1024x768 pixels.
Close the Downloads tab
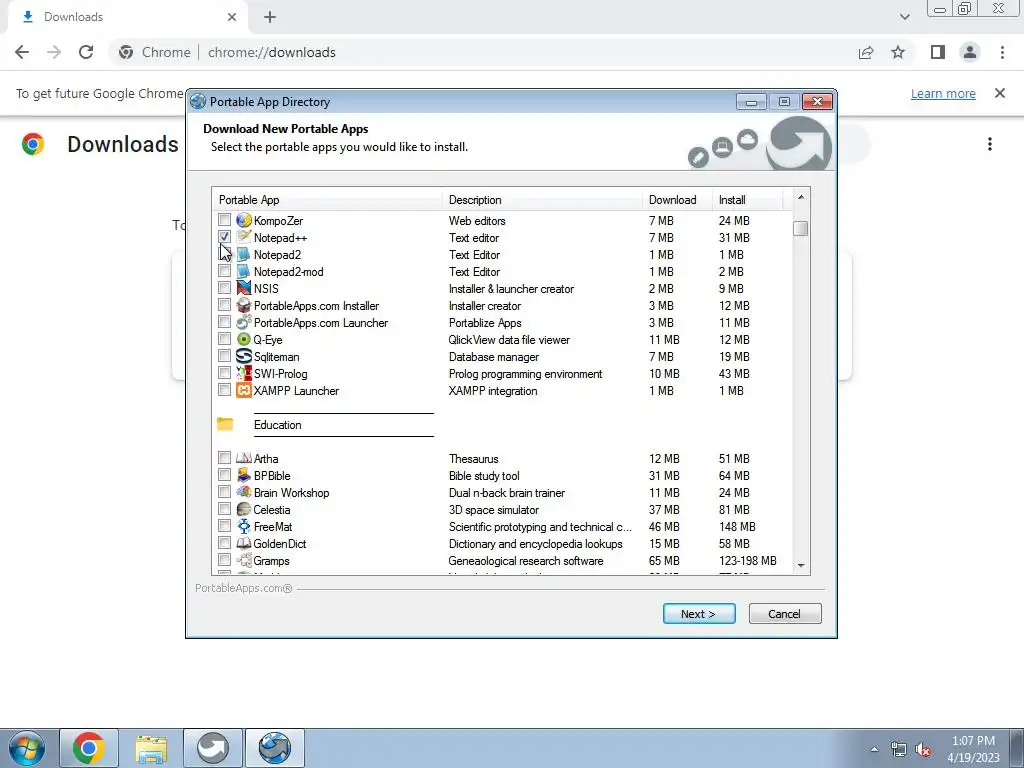[232, 17]
